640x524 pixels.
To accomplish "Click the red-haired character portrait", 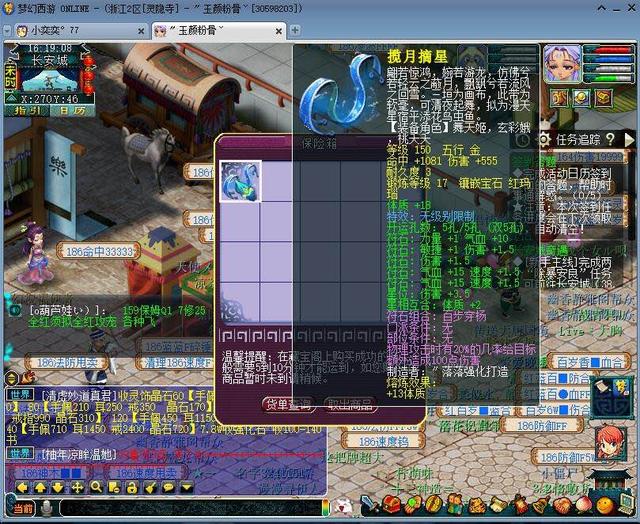I will [x=609, y=441].
